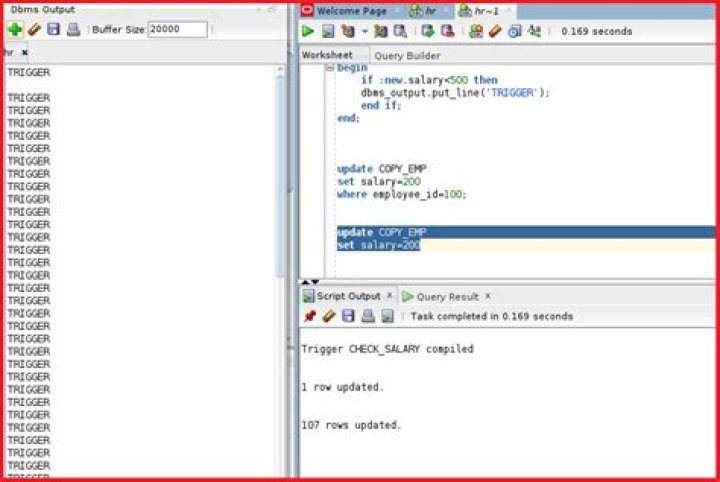The height and width of the screenshot is (482, 720).
Task: Enable DBMS output with the green plus
Action: pos(15,29)
